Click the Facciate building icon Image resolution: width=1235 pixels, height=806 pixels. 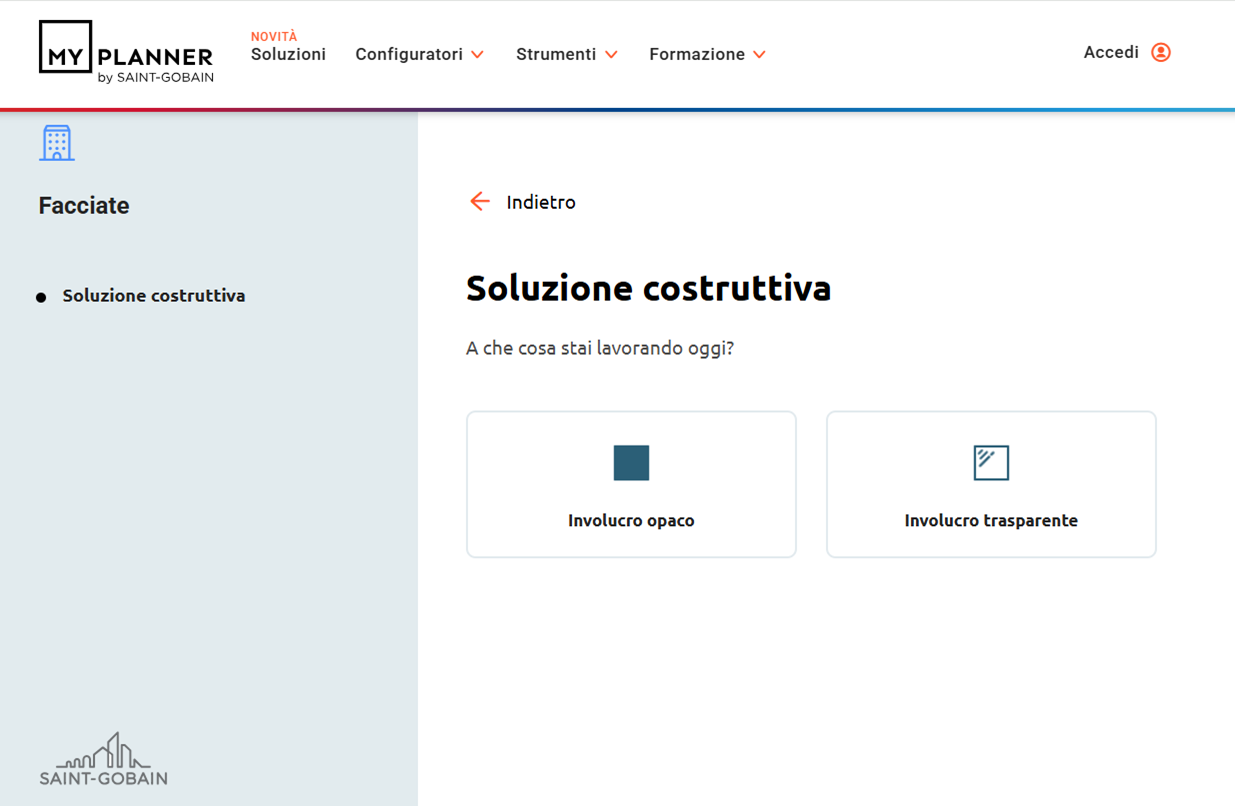(57, 143)
